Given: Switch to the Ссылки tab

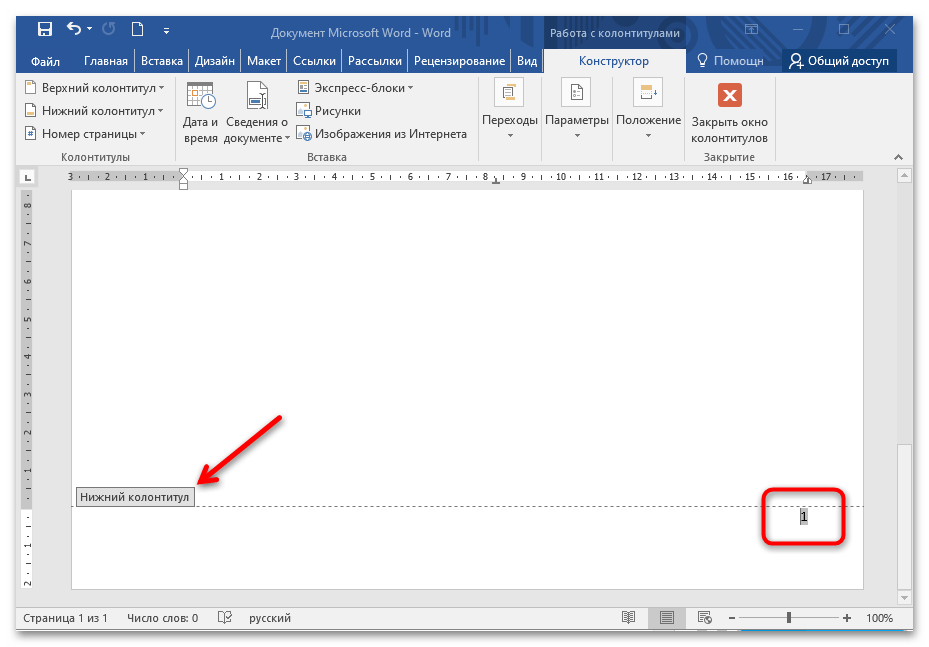Looking at the screenshot, I should [314, 61].
